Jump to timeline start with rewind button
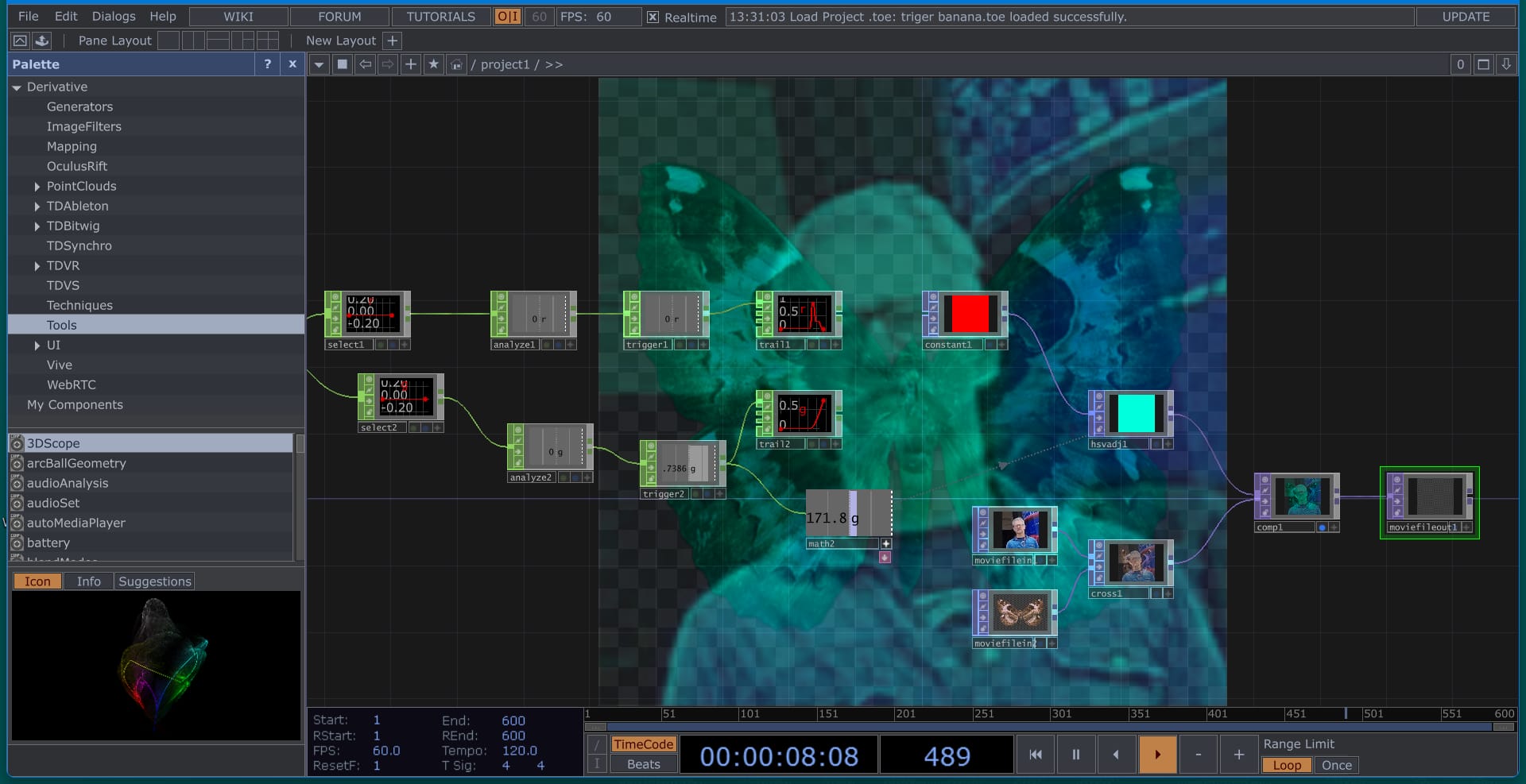The image size is (1526, 784). pos(1035,755)
